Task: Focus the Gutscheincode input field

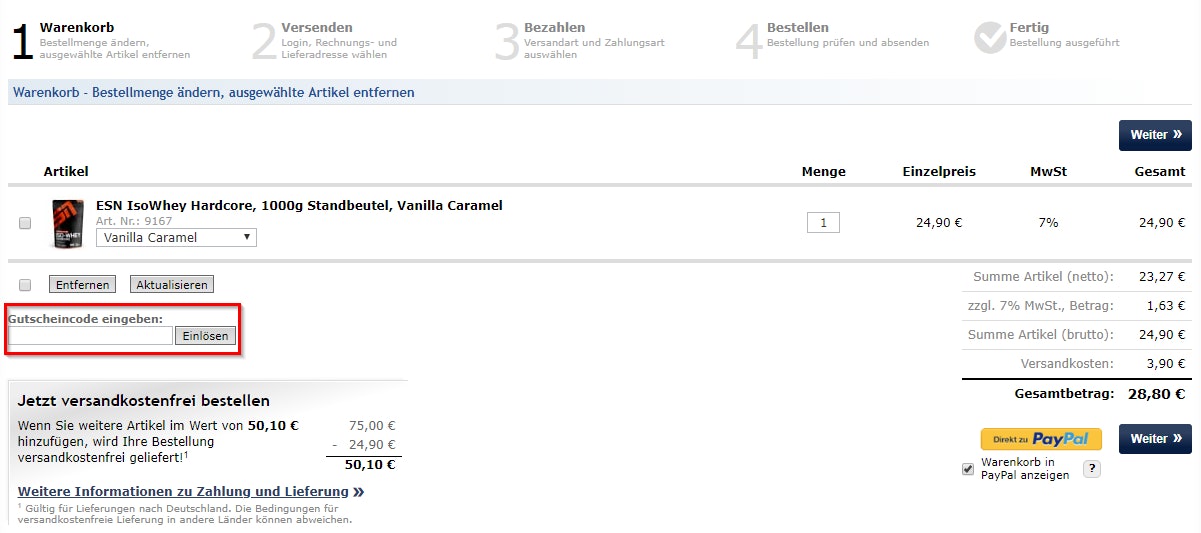Action: pyautogui.click(x=90, y=336)
